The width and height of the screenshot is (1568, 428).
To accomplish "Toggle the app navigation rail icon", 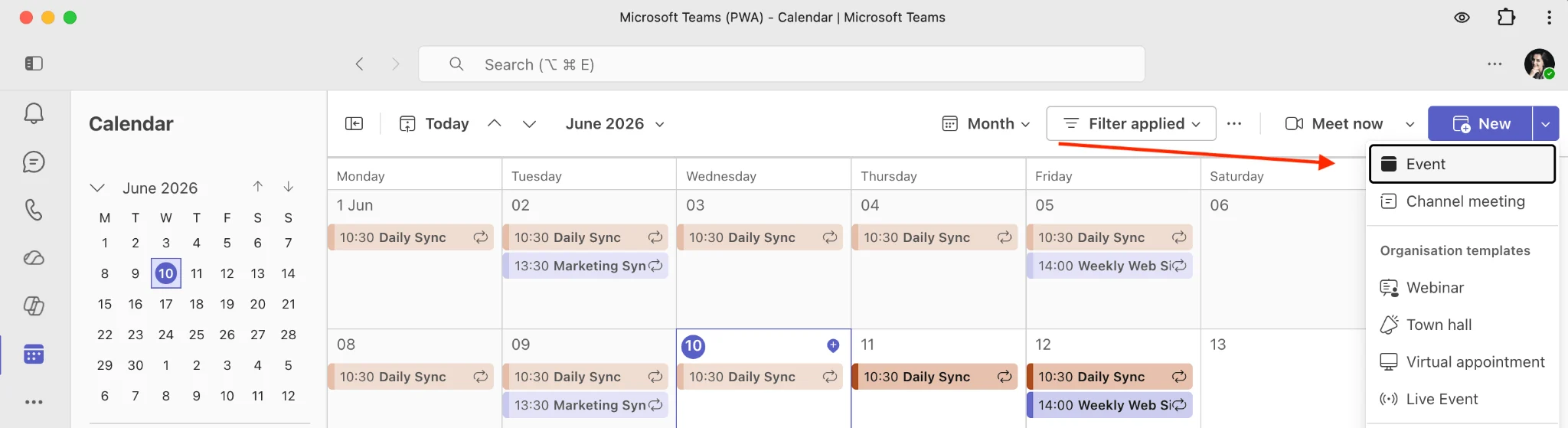I will click(x=34, y=64).
